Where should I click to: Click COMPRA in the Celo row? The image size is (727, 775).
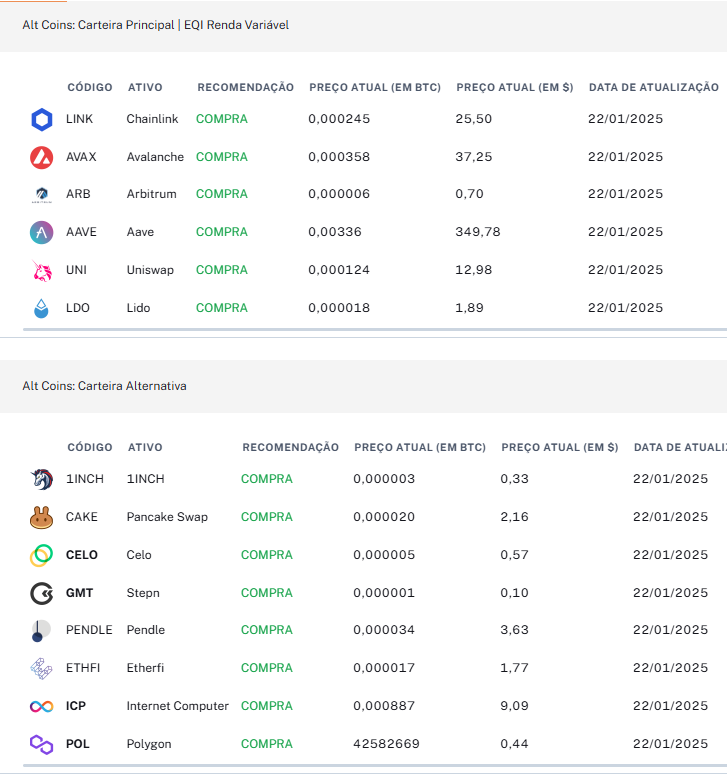[x=267, y=555]
